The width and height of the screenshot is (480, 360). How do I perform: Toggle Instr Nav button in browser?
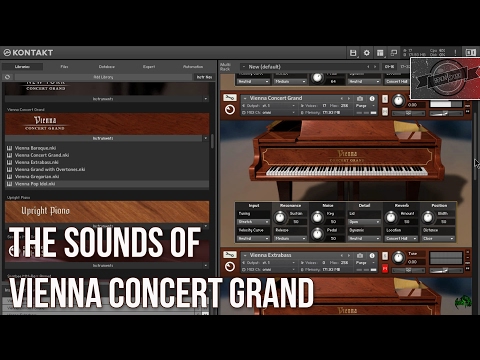tap(204, 77)
